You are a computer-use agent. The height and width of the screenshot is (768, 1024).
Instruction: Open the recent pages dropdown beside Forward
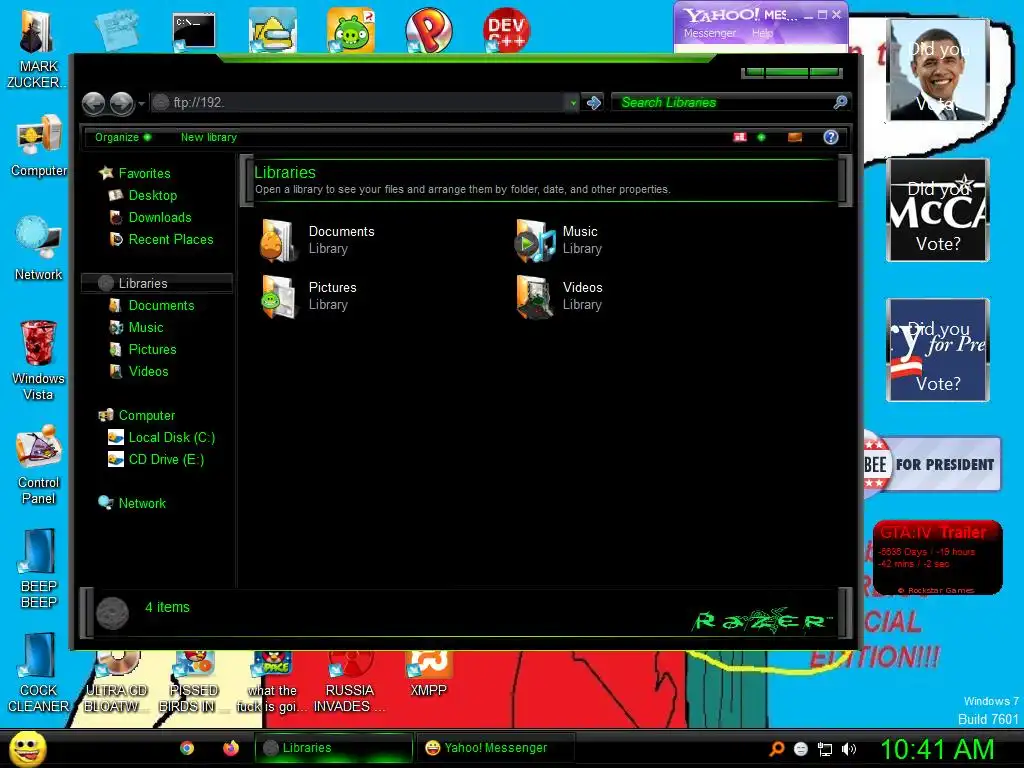point(141,104)
